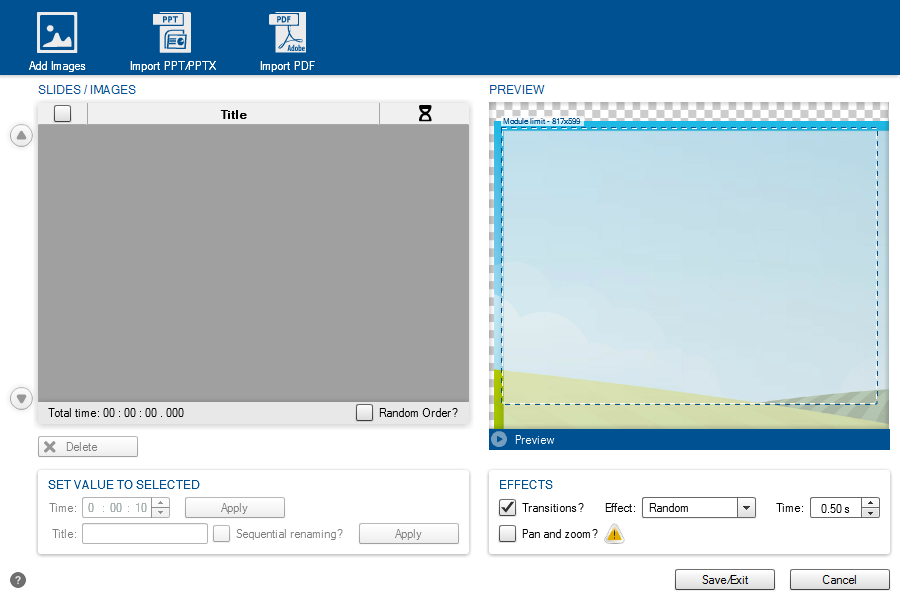Disable the Transitions checkbox
This screenshot has height=600, width=900.
[x=508, y=508]
